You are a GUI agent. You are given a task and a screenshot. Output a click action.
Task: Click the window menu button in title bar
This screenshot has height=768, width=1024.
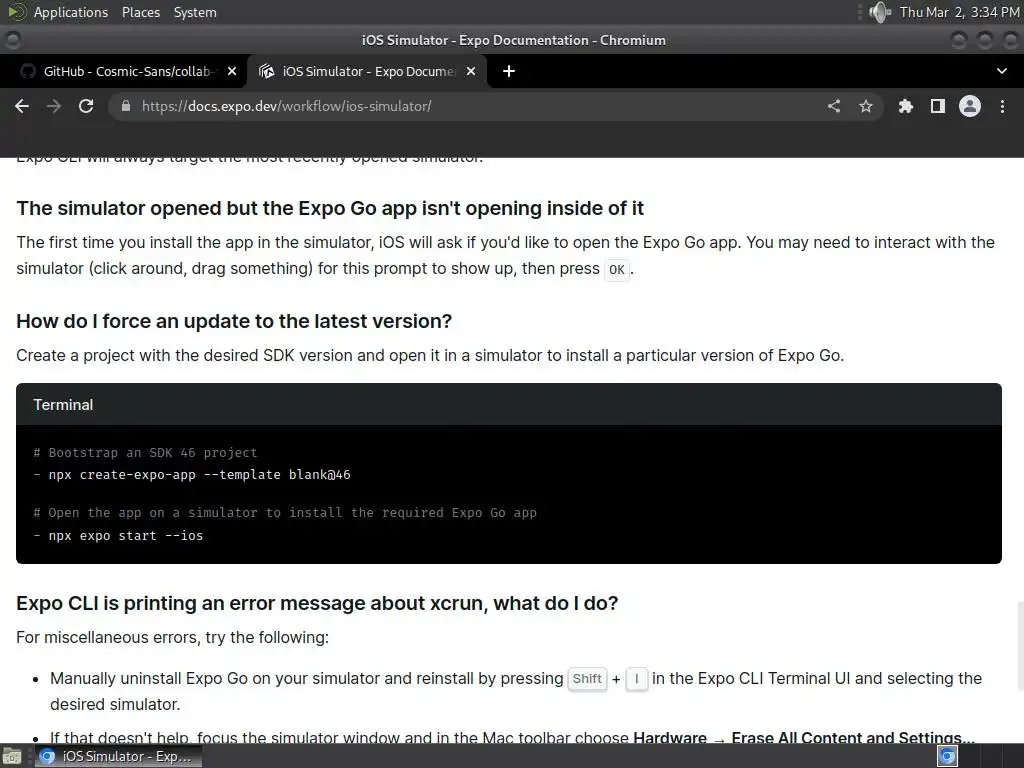pos(12,40)
